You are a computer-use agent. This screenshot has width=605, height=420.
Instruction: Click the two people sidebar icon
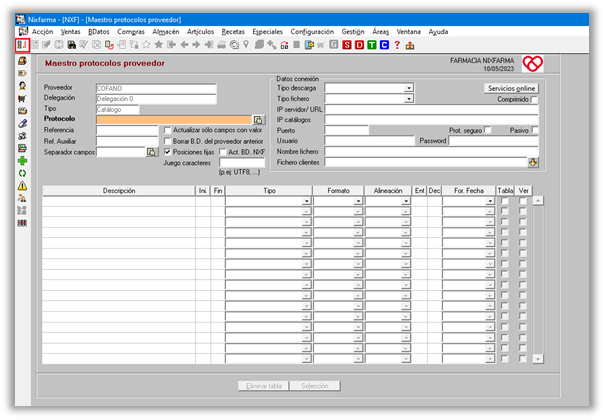pyautogui.click(x=22, y=198)
